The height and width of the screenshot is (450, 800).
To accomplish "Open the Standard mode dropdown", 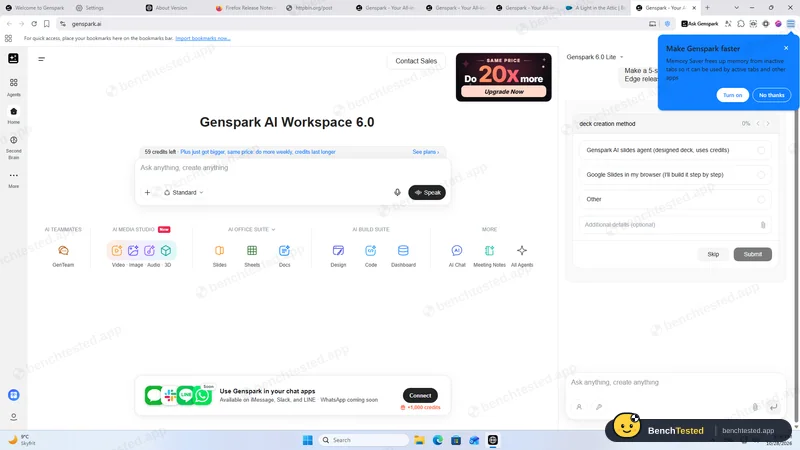I will pyautogui.click(x=184, y=192).
